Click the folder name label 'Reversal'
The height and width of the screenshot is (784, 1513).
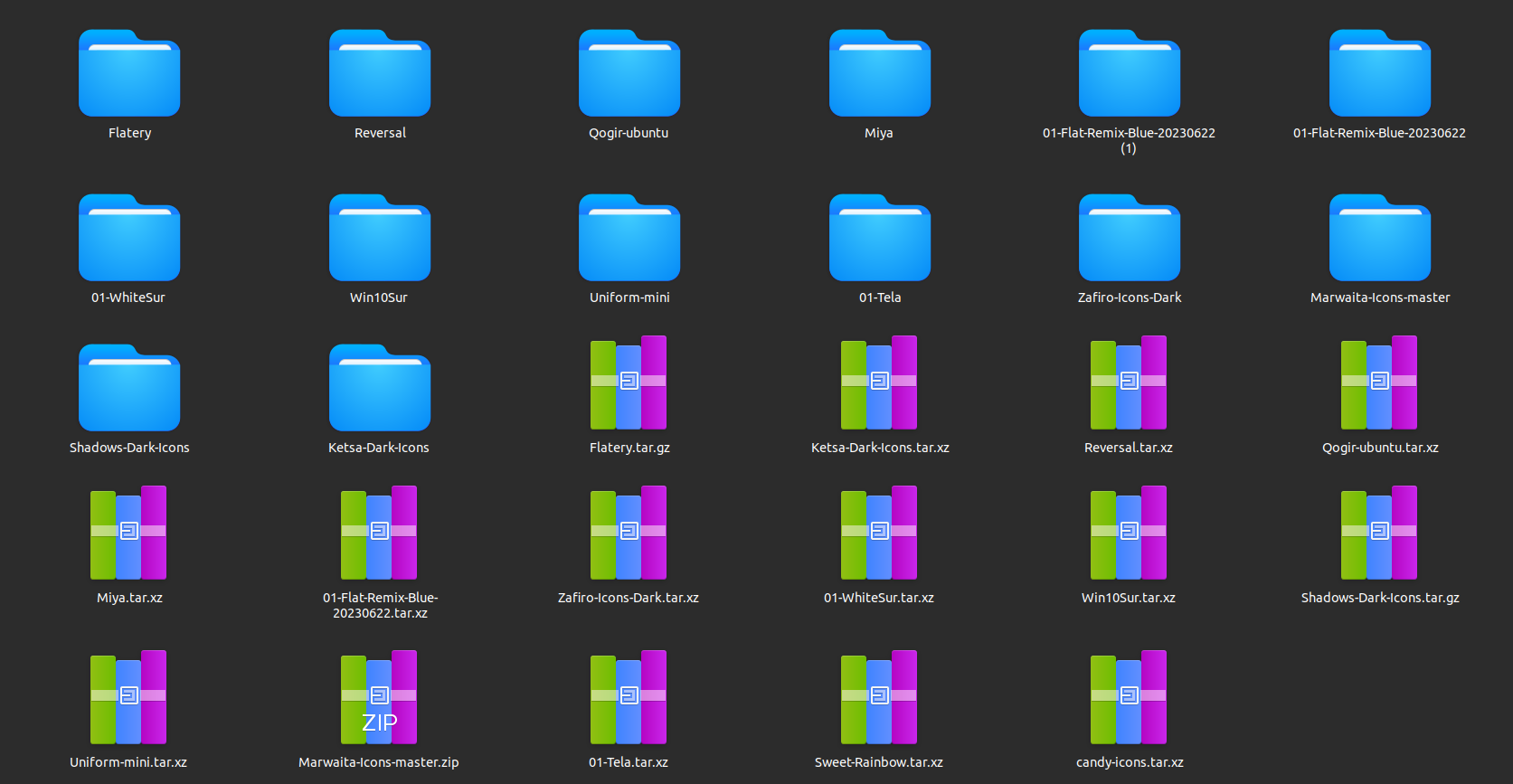pos(380,133)
